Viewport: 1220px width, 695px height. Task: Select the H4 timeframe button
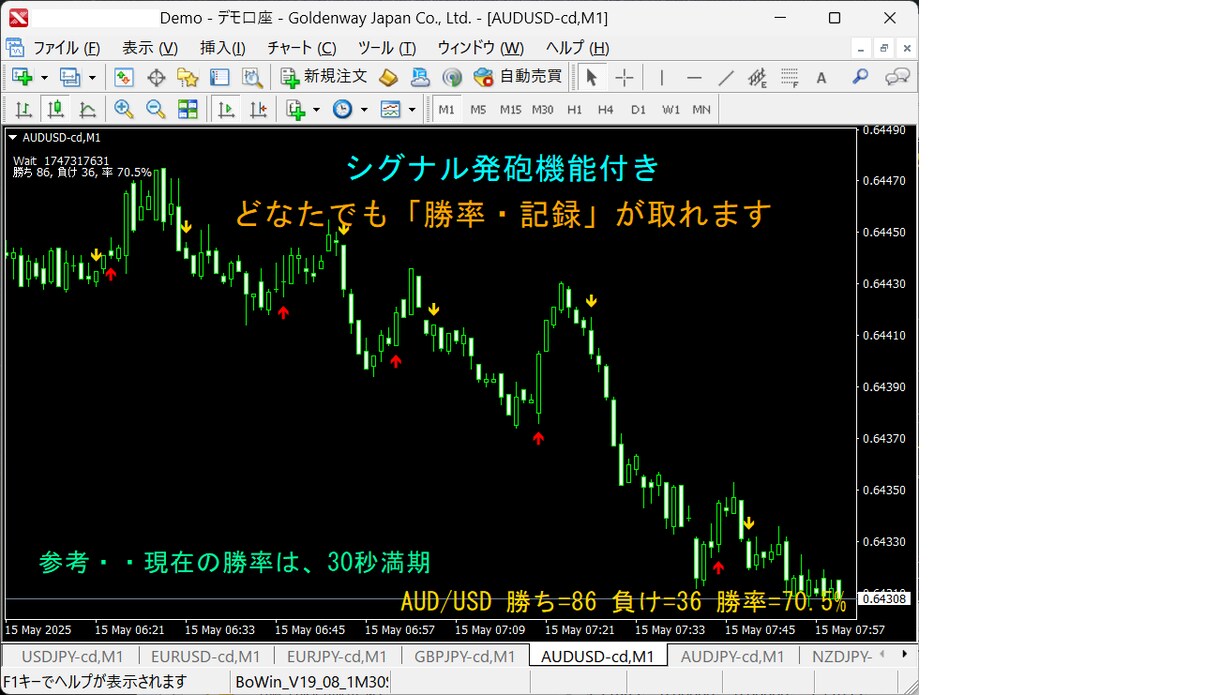pyautogui.click(x=605, y=109)
